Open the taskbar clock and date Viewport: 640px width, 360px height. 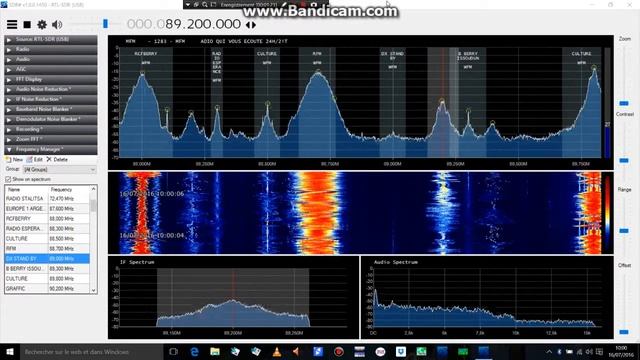tap(621, 351)
